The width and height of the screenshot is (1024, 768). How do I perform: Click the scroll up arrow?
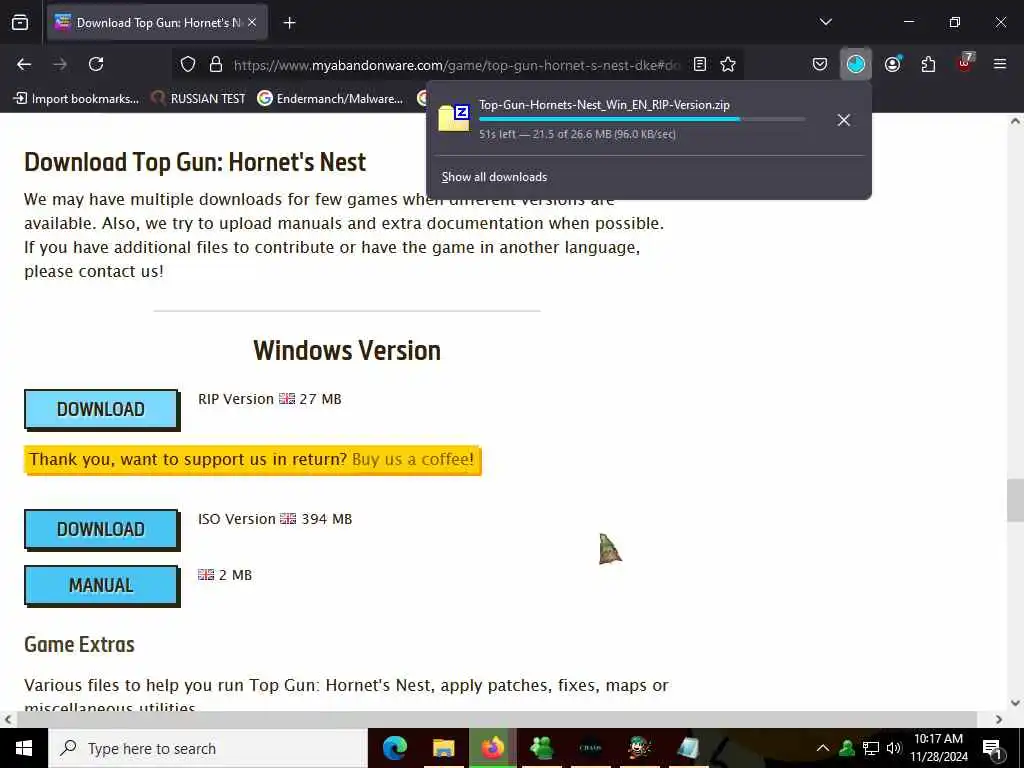click(1015, 121)
